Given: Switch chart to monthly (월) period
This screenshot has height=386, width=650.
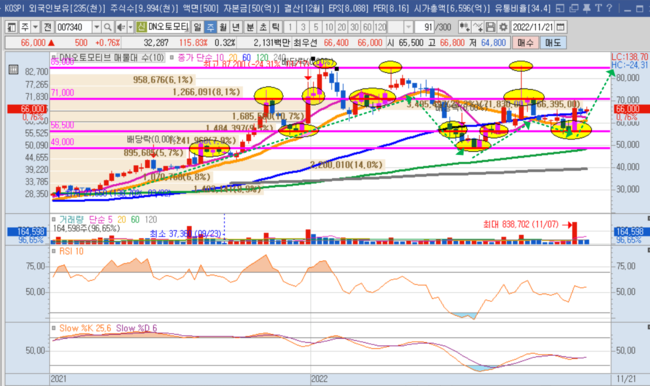Looking at the screenshot, I should (223, 27).
